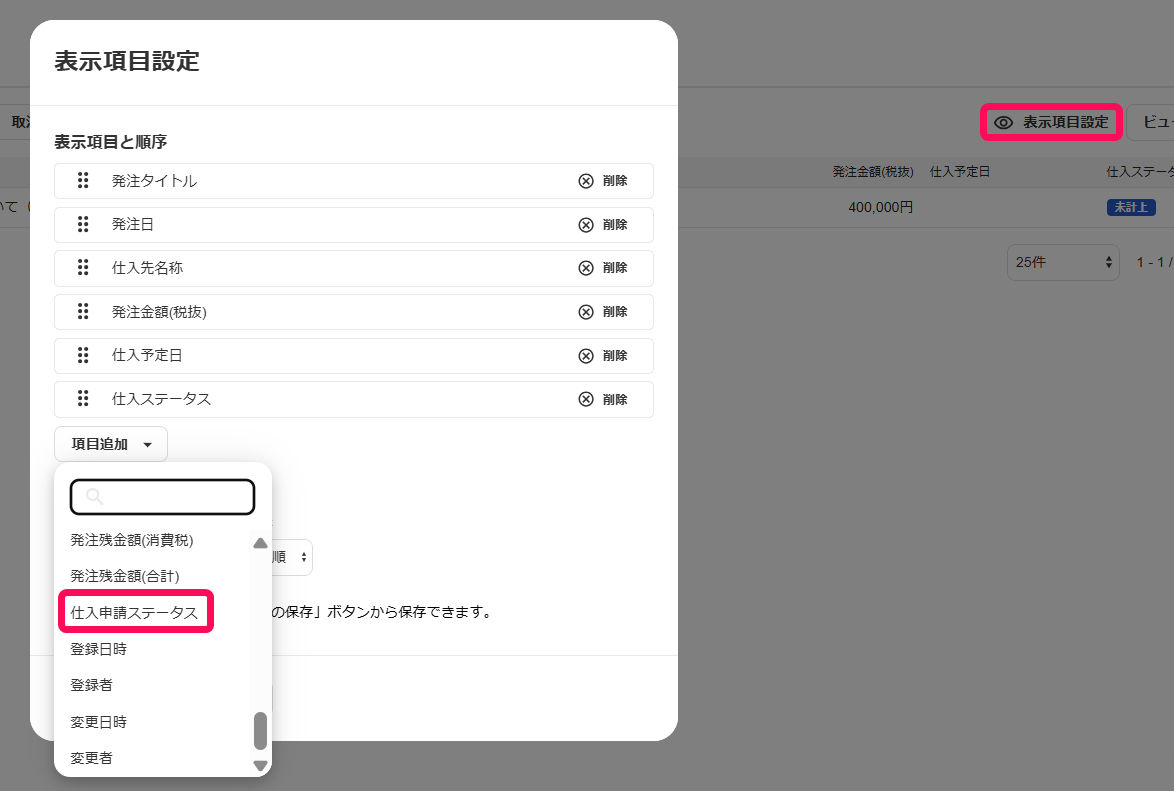The width and height of the screenshot is (1174, 791).
Task: Click the dropdown list scroll-down arrow
Action: [x=261, y=766]
